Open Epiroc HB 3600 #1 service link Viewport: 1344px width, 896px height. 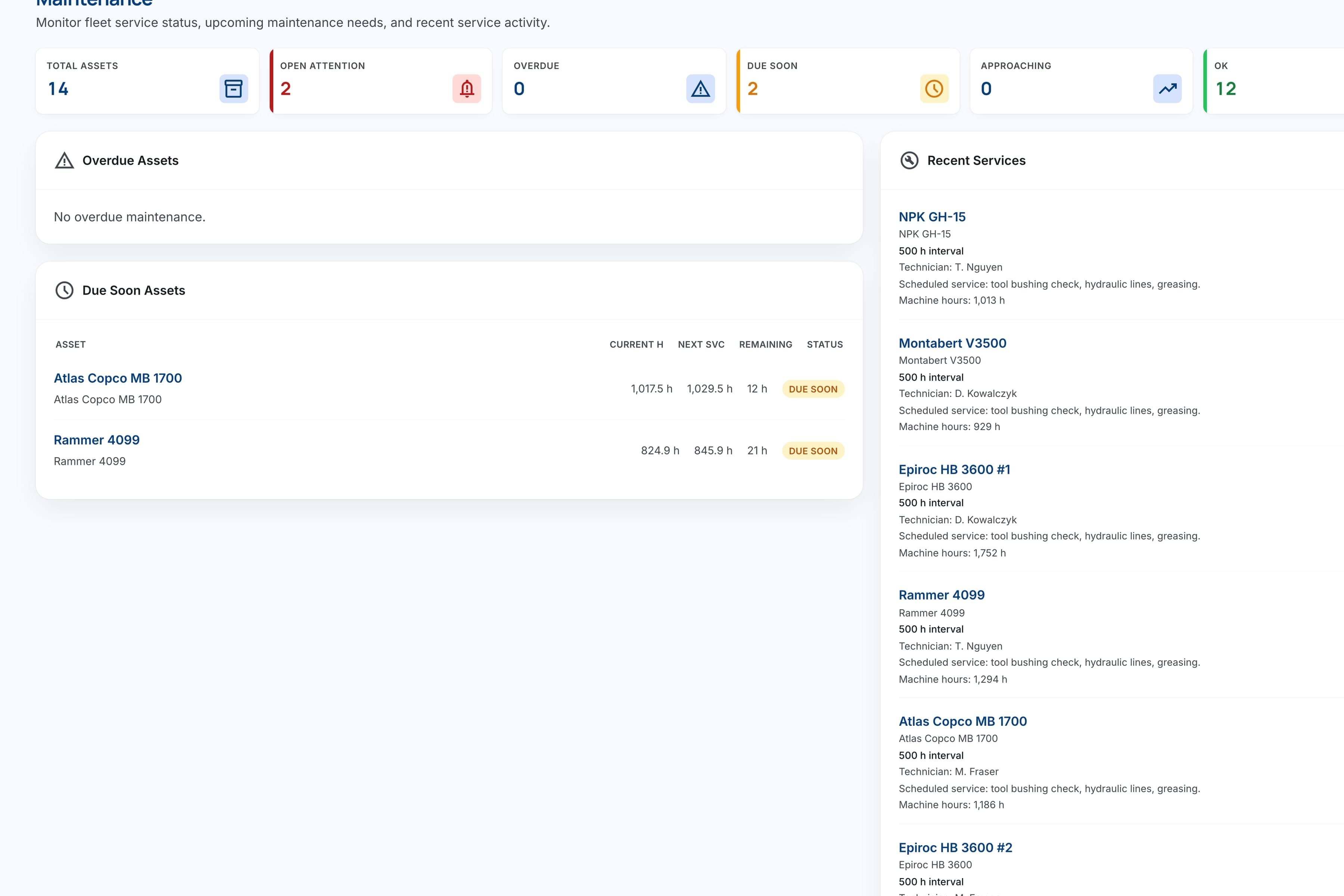[954, 470]
